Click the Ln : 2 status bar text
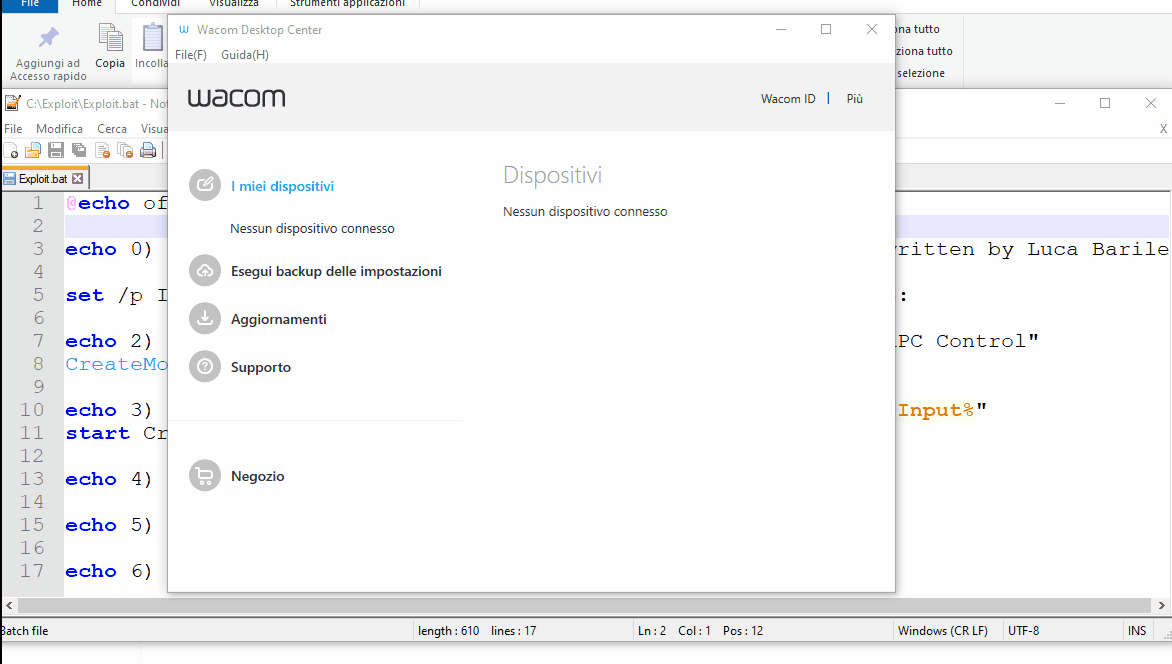This screenshot has width=1172, height=664. [x=652, y=631]
